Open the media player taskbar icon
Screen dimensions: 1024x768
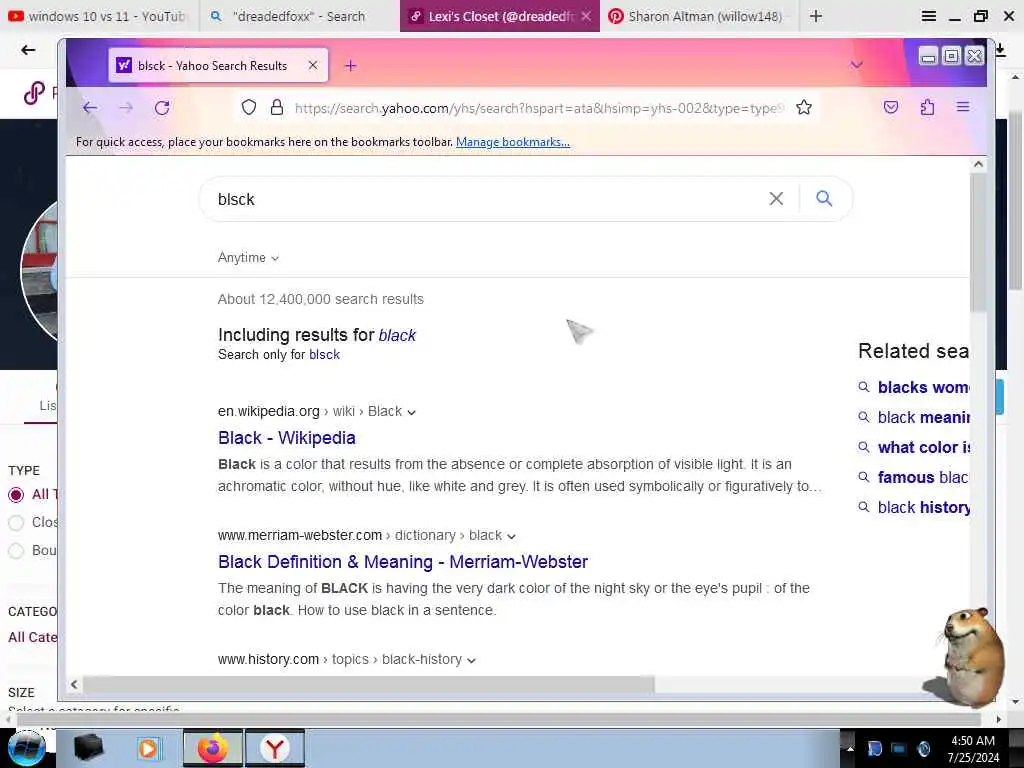pyautogui.click(x=148, y=748)
